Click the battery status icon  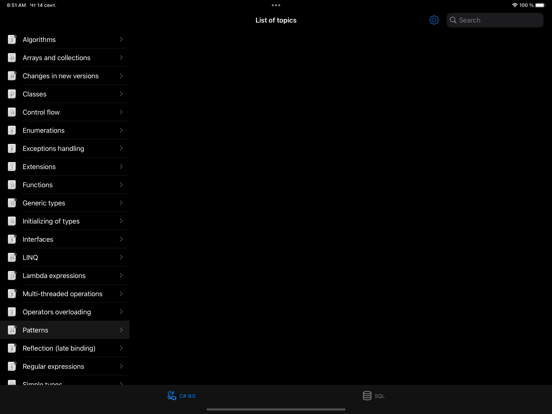point(540,5)
